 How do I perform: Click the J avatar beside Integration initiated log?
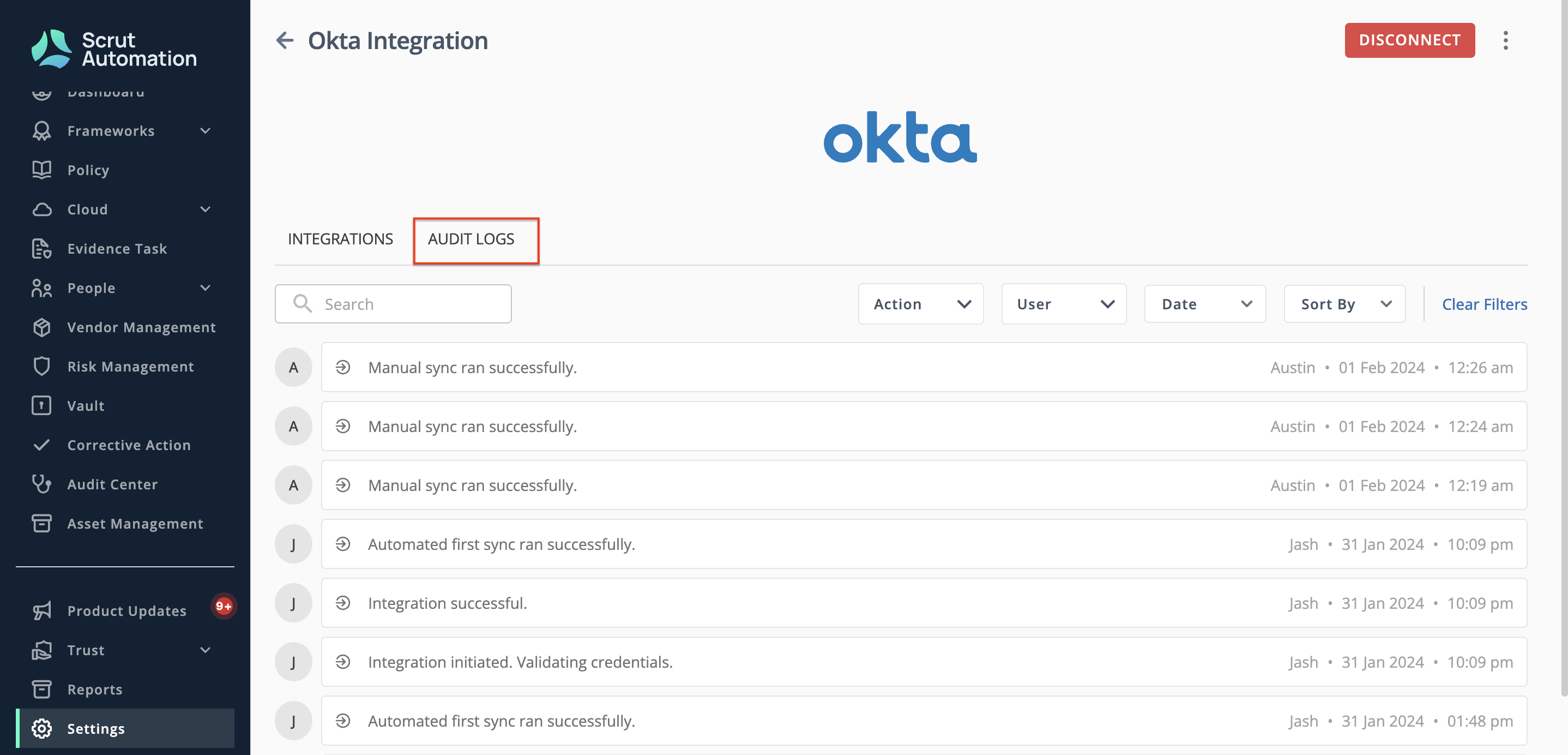(x=293, y=662)
